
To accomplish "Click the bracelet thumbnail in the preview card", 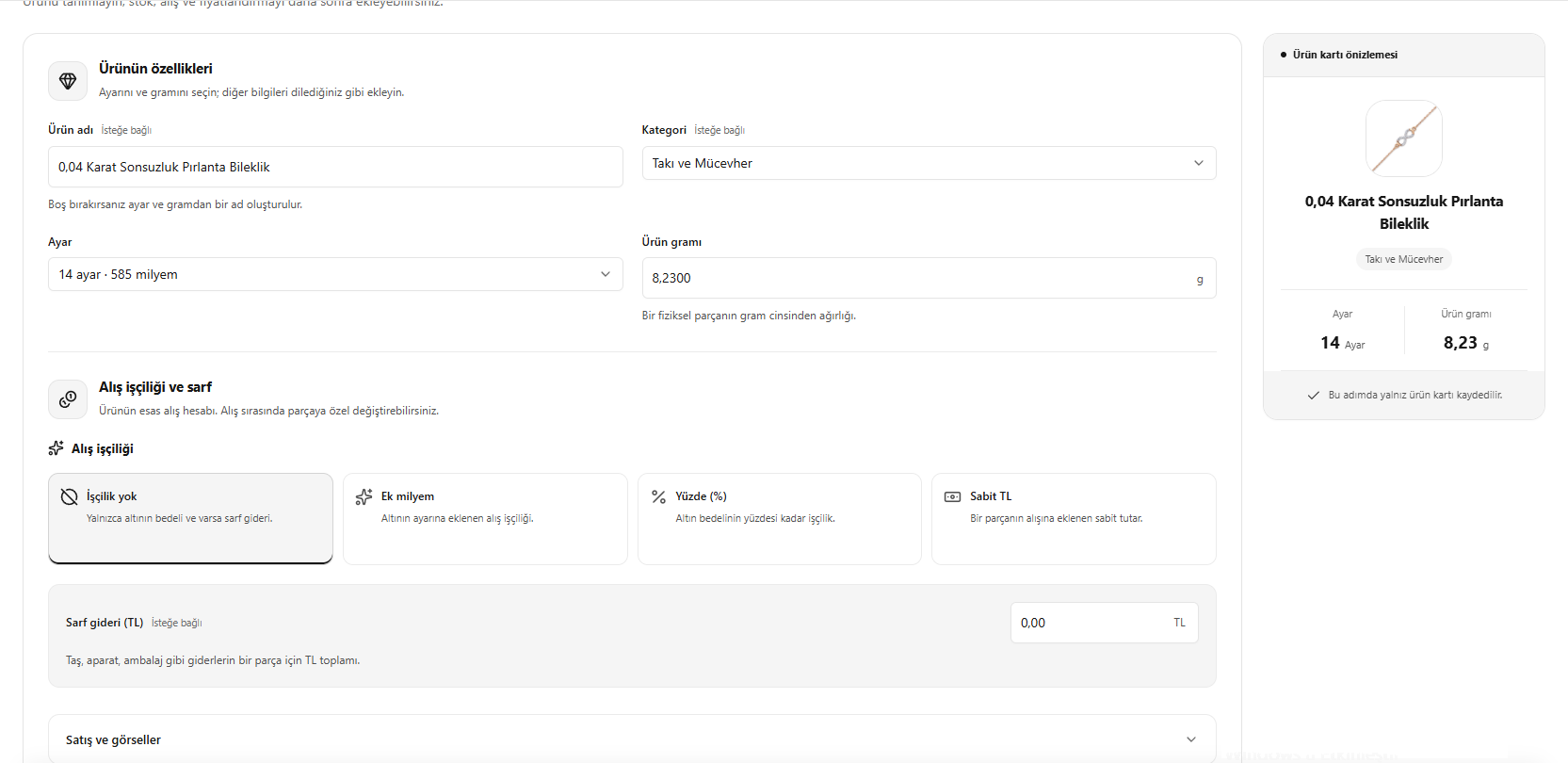I will click(1404, 138).
